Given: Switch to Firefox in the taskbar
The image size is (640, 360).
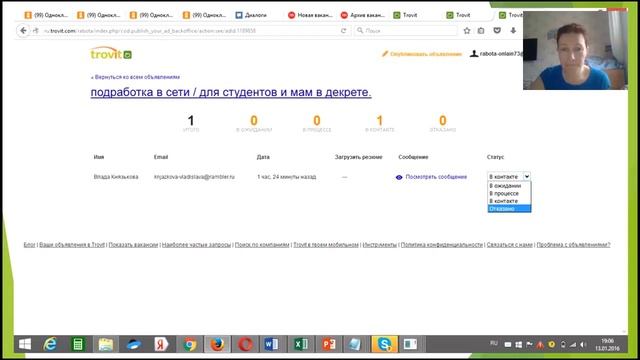Looking at the screenshot, I should pos(217,344).
